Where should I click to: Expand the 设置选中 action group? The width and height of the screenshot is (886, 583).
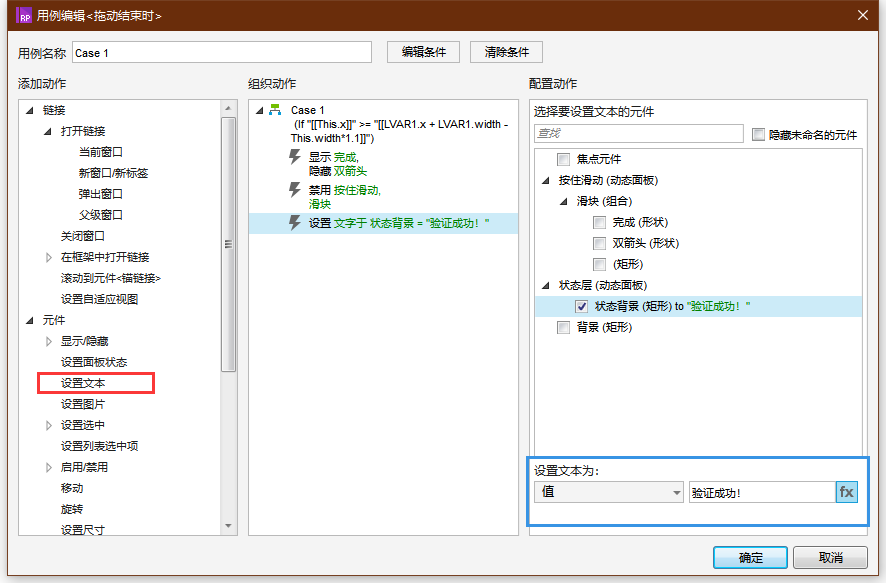[49, 425]
